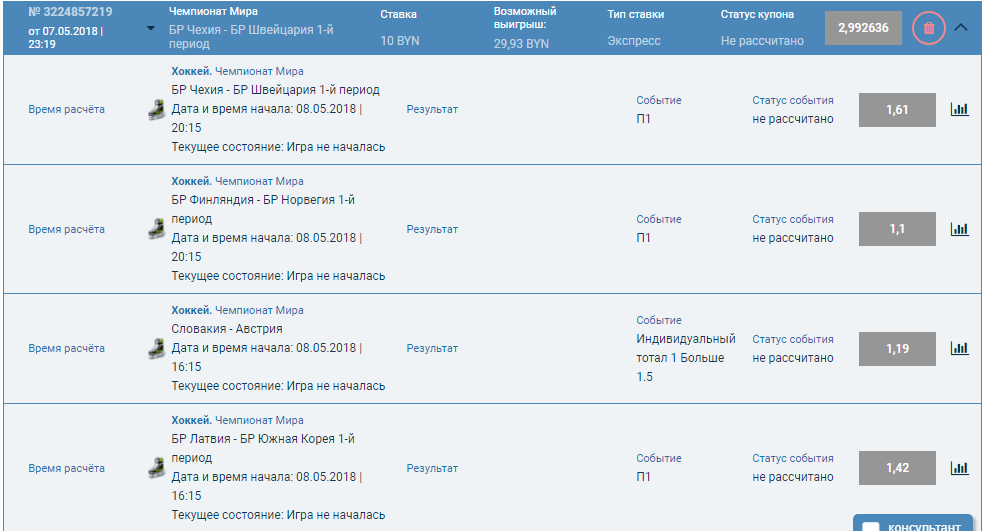This screenshot has height=531, width=986.
Task: Open the консультант chat widget
Action: [912, 524]
